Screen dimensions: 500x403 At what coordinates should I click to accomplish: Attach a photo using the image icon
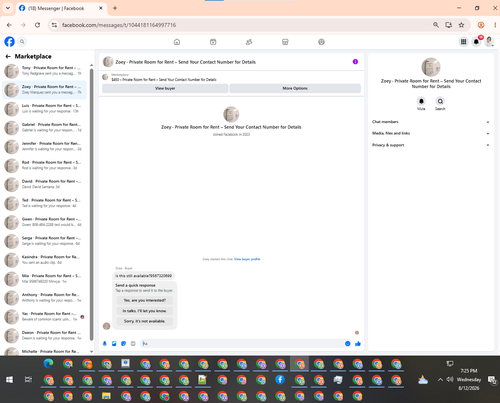pyautogui.click(x=114, y=344)
